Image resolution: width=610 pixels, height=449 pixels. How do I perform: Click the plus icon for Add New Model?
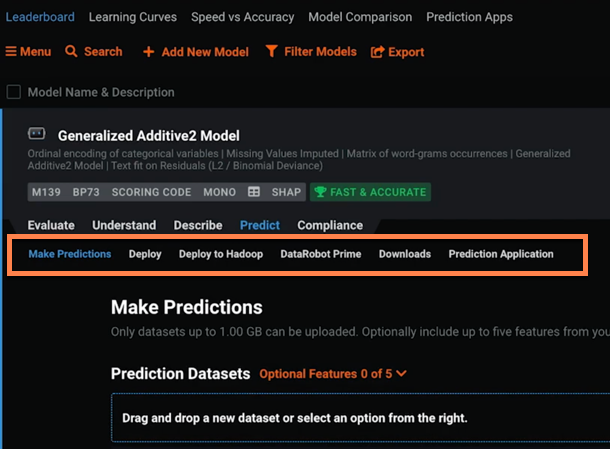pyautogui.click(x=149, y=52)
